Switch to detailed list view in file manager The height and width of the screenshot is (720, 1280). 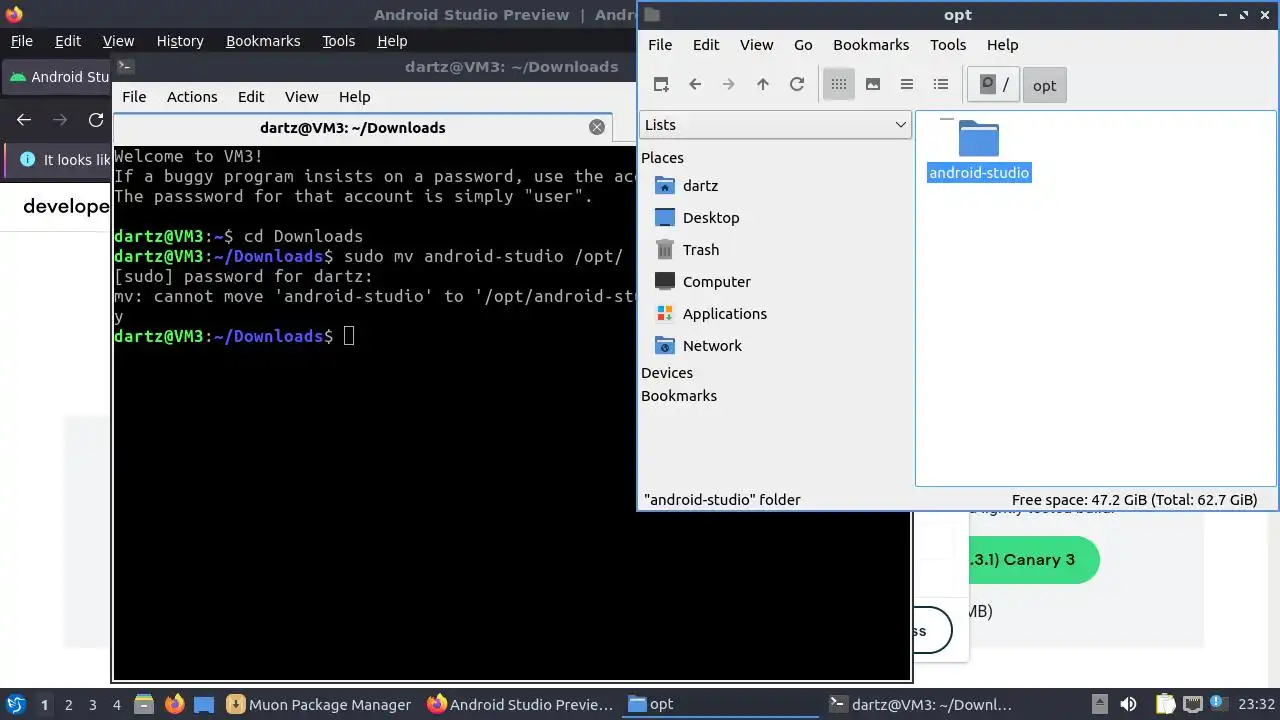(941, 84)
